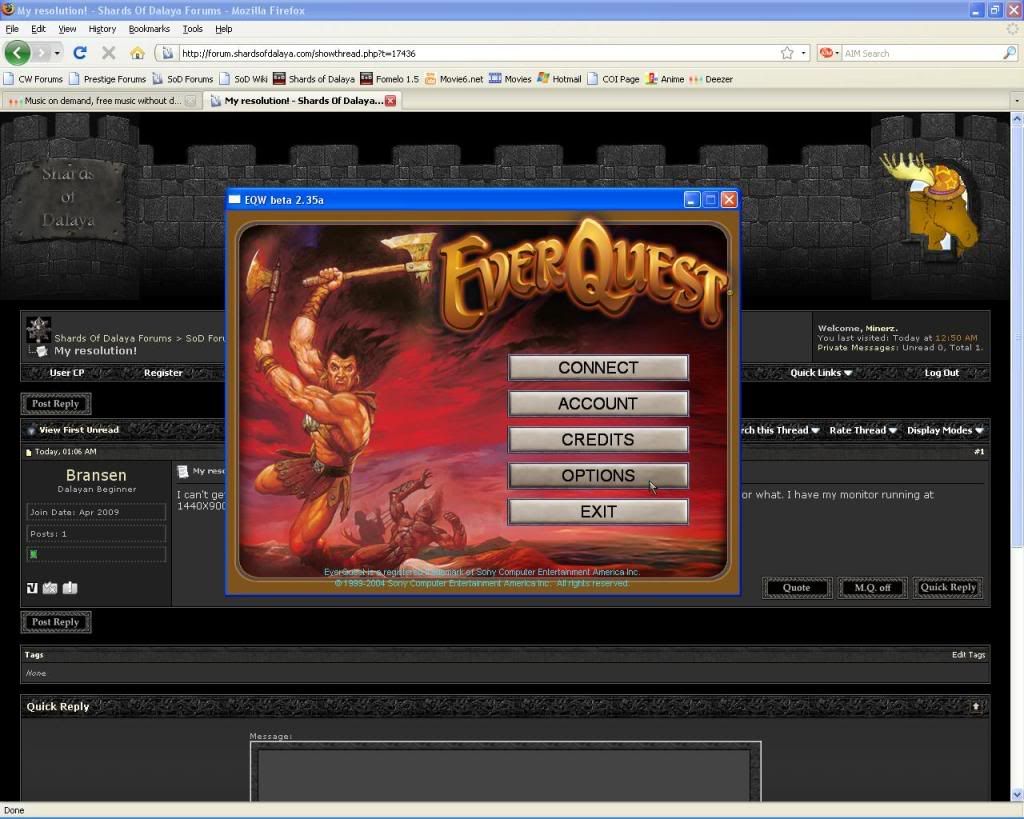
Task: Click the post status icon beside Today, 01:06 AM
Action: pos(28,452)
